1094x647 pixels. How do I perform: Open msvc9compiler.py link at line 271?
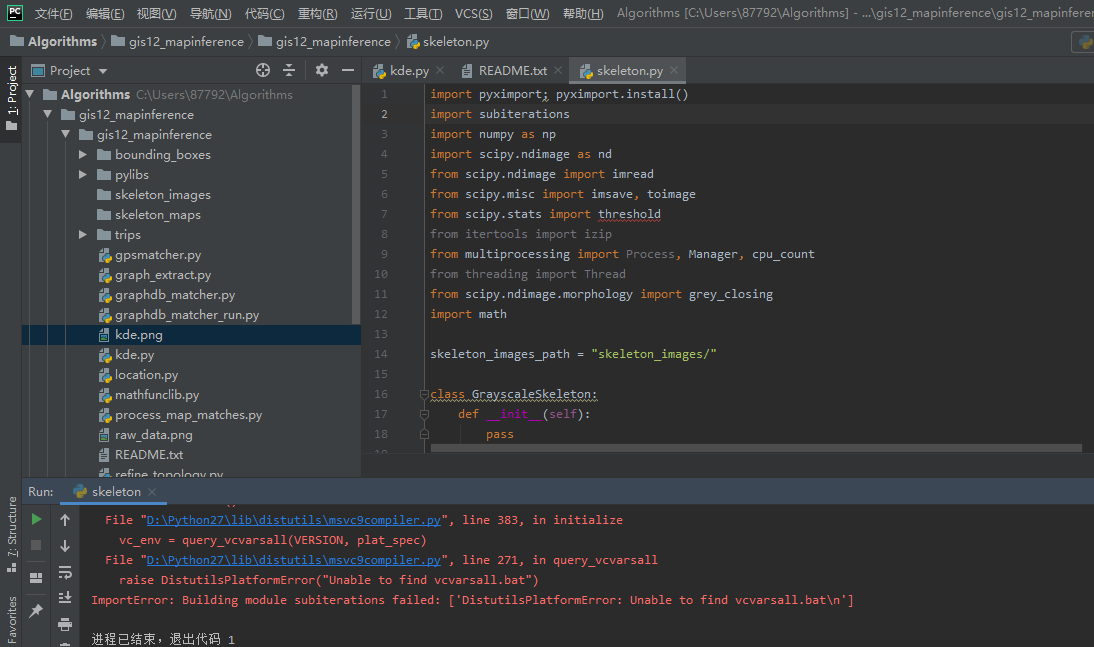(x=294, y=560)
